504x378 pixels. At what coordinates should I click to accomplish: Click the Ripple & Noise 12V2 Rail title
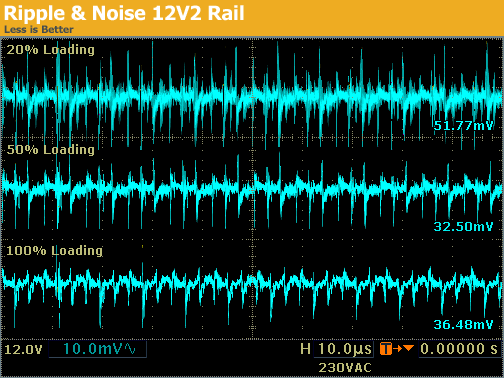pos(124,13)
